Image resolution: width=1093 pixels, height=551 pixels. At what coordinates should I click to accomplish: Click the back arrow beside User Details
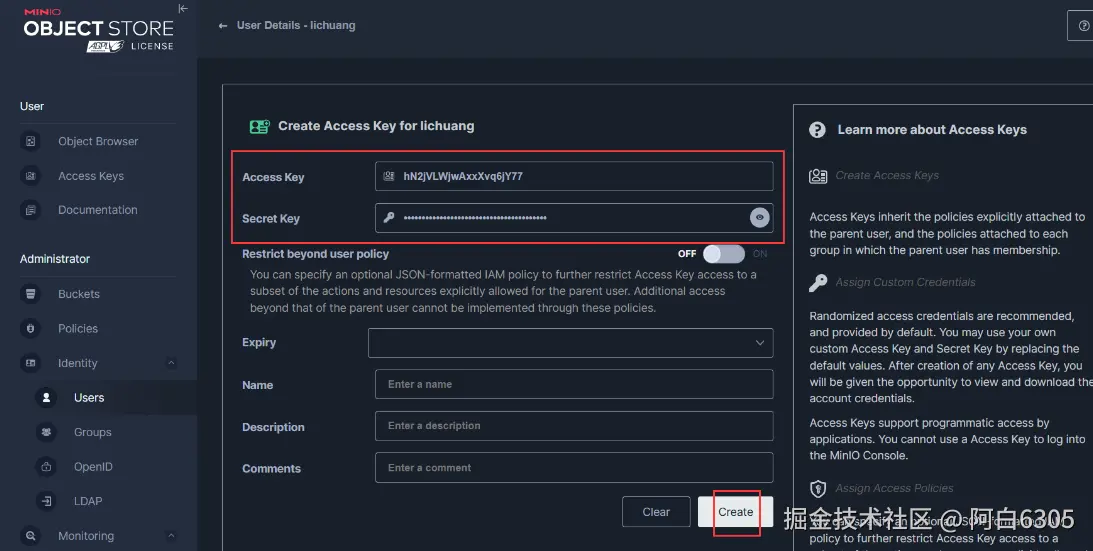[223, 26]
